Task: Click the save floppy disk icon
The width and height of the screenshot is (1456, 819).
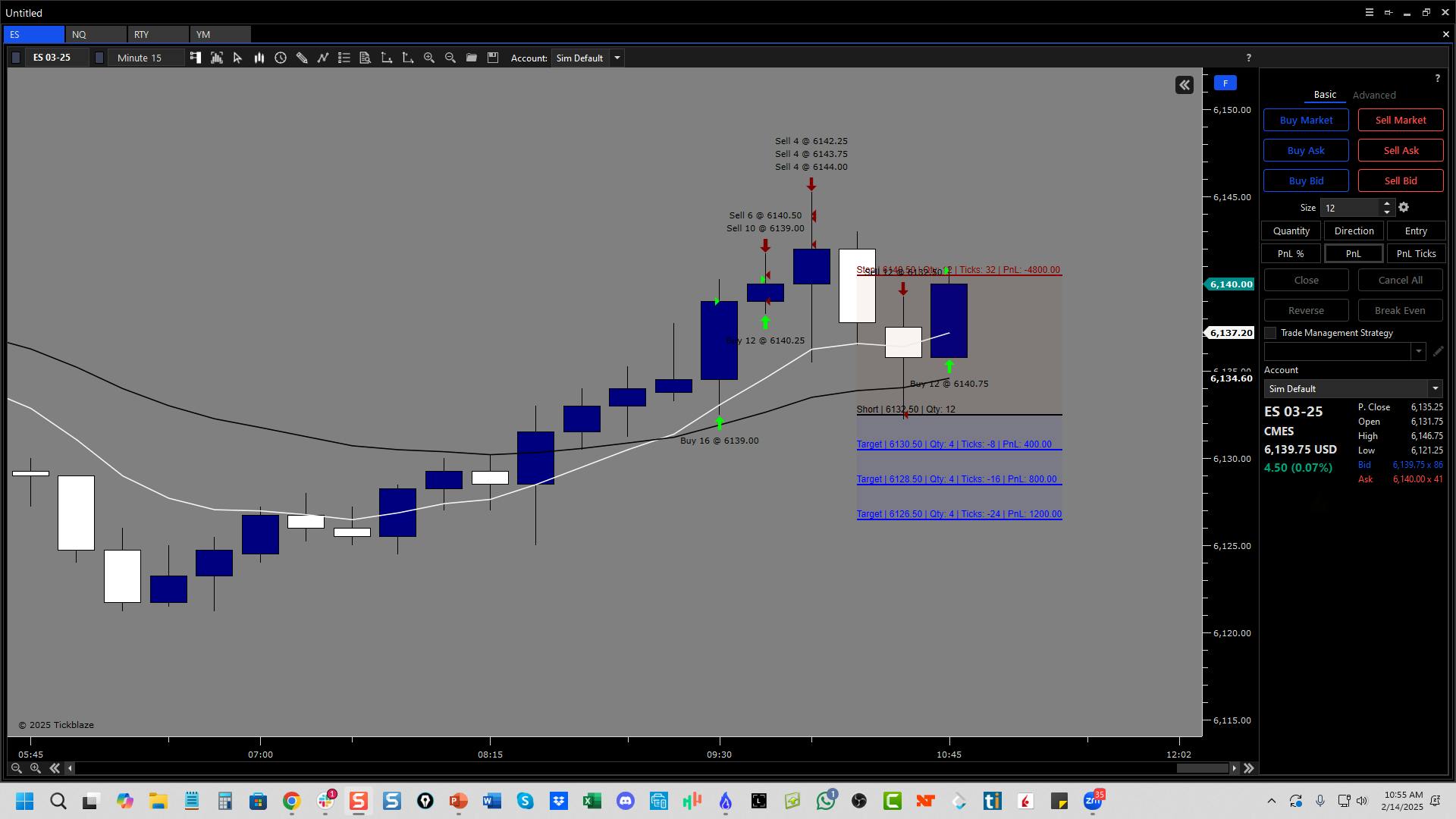Action: pos(493,58)
